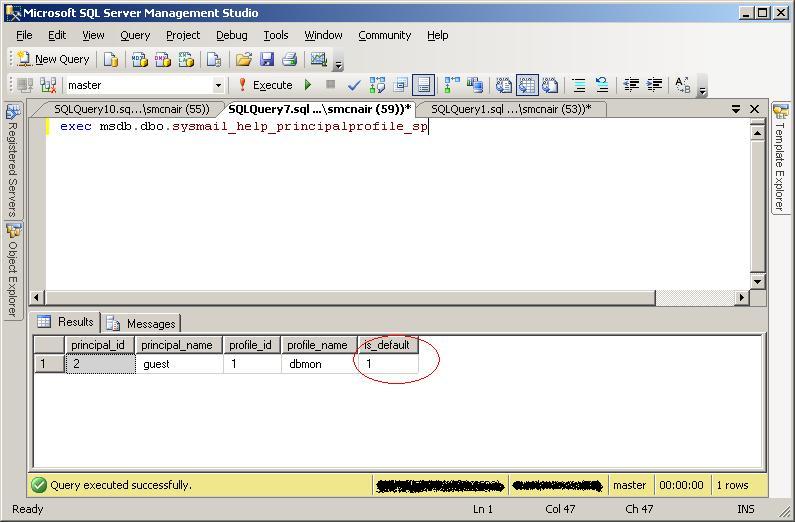Screen dimensions: 795x522
Task: Expand standard toolbar options overflow arrow
Action: click(x=338, y=65)
